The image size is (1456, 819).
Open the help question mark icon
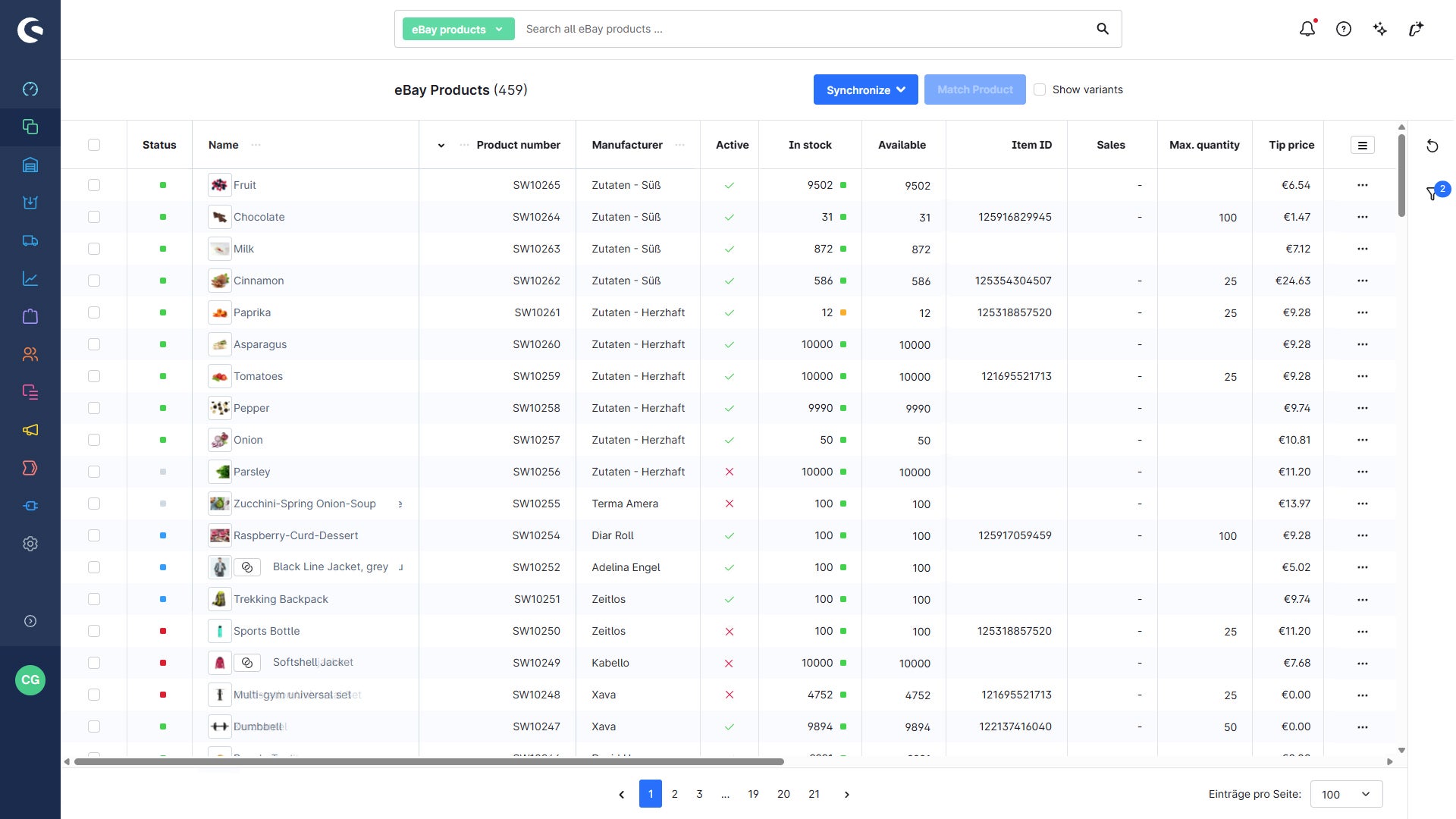1344,29
